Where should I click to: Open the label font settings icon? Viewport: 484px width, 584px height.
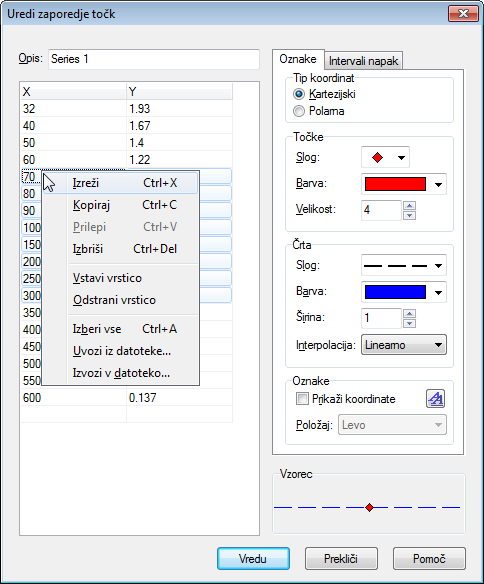pos(435,399)
